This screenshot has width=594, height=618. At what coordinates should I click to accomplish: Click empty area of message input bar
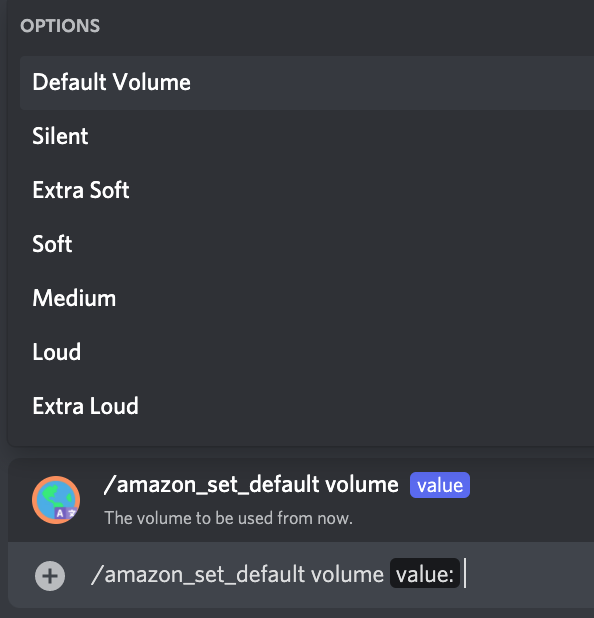tap(528, 575)
